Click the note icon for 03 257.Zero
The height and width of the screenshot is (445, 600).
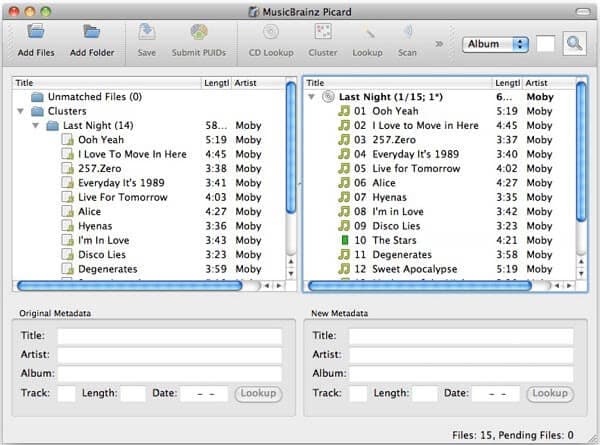pos(344,140)
